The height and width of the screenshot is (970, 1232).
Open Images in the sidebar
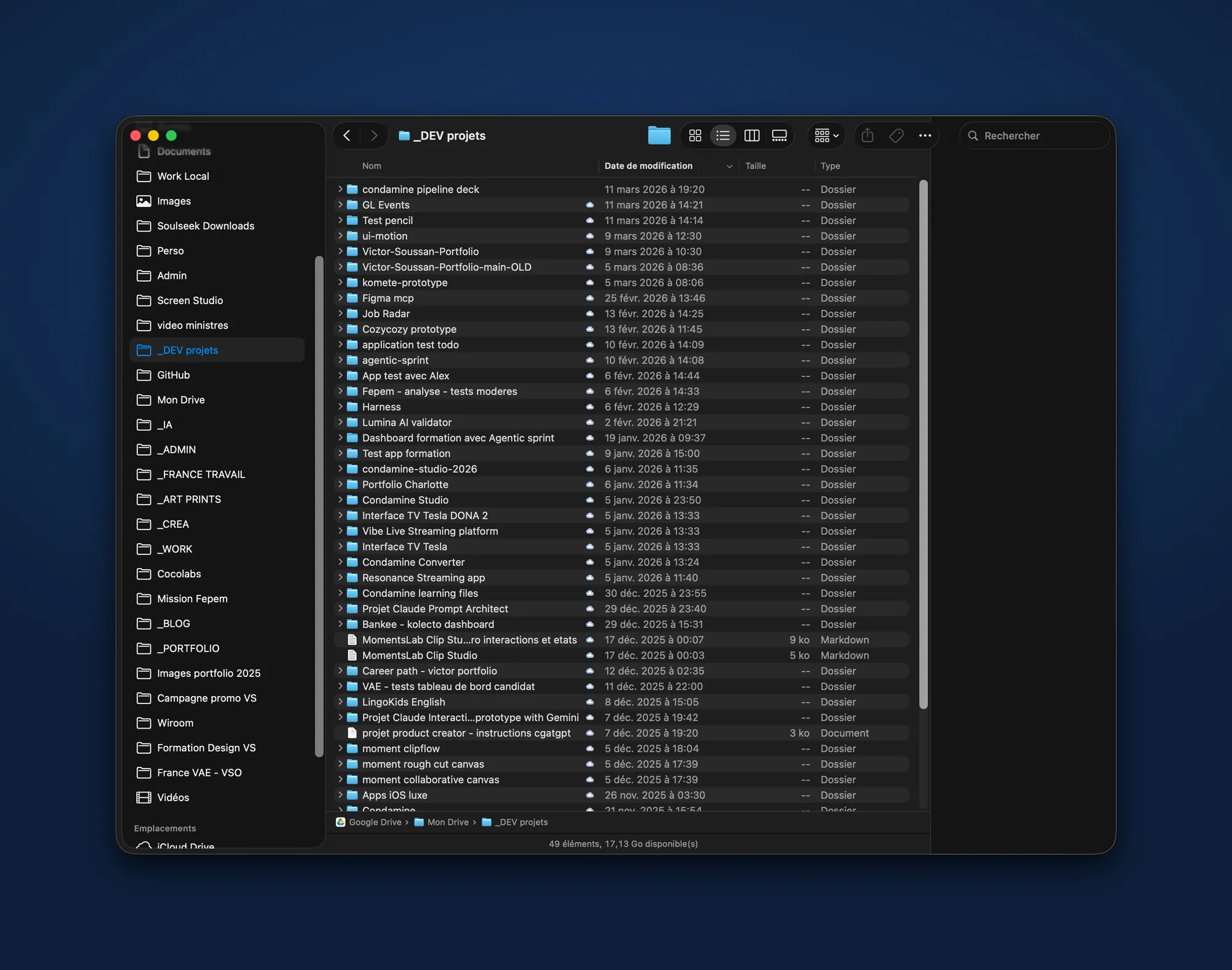(x=217, y=201)
